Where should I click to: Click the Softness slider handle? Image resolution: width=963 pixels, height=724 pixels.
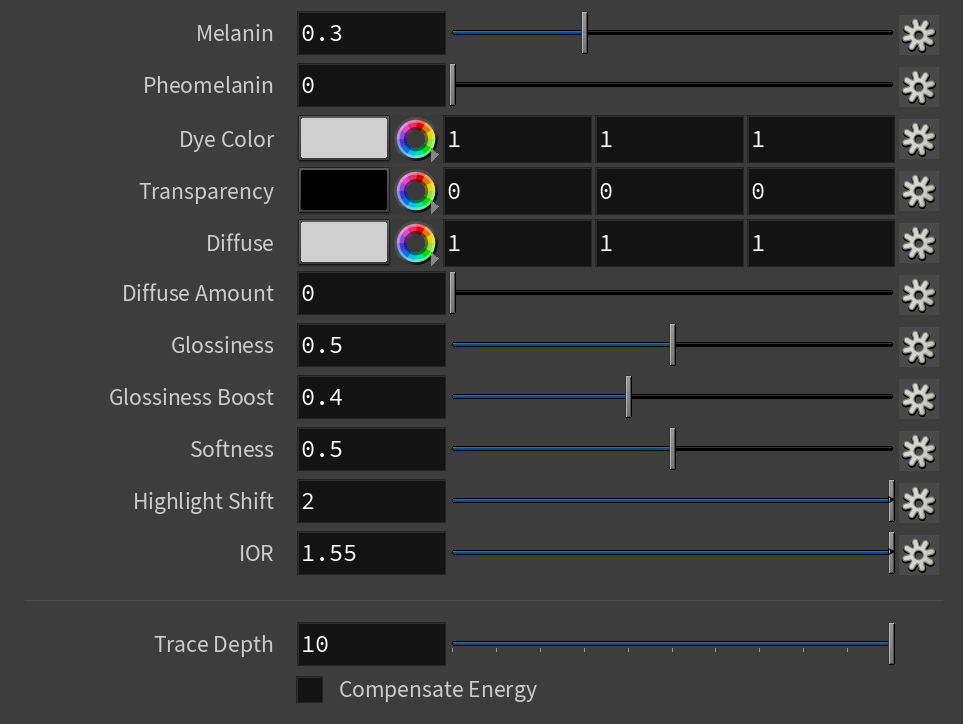click(673, 449)
